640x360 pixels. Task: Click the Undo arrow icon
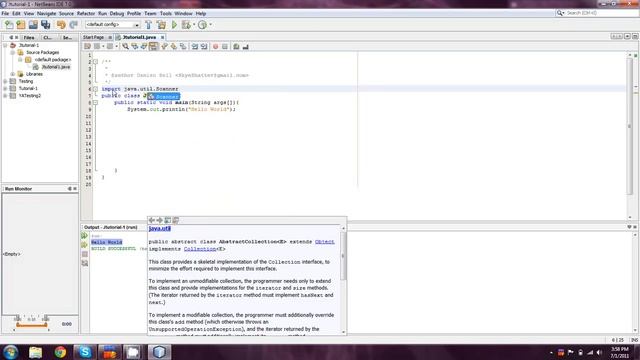pyautogui.click(x=61, y=25)
